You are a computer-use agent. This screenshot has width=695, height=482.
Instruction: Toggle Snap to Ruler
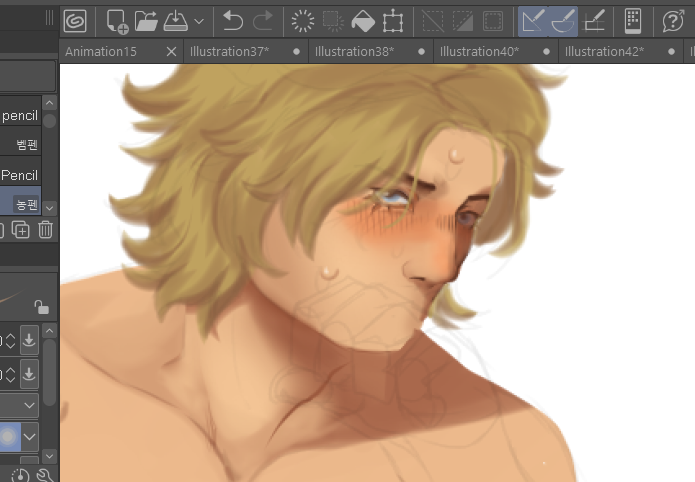533,21
